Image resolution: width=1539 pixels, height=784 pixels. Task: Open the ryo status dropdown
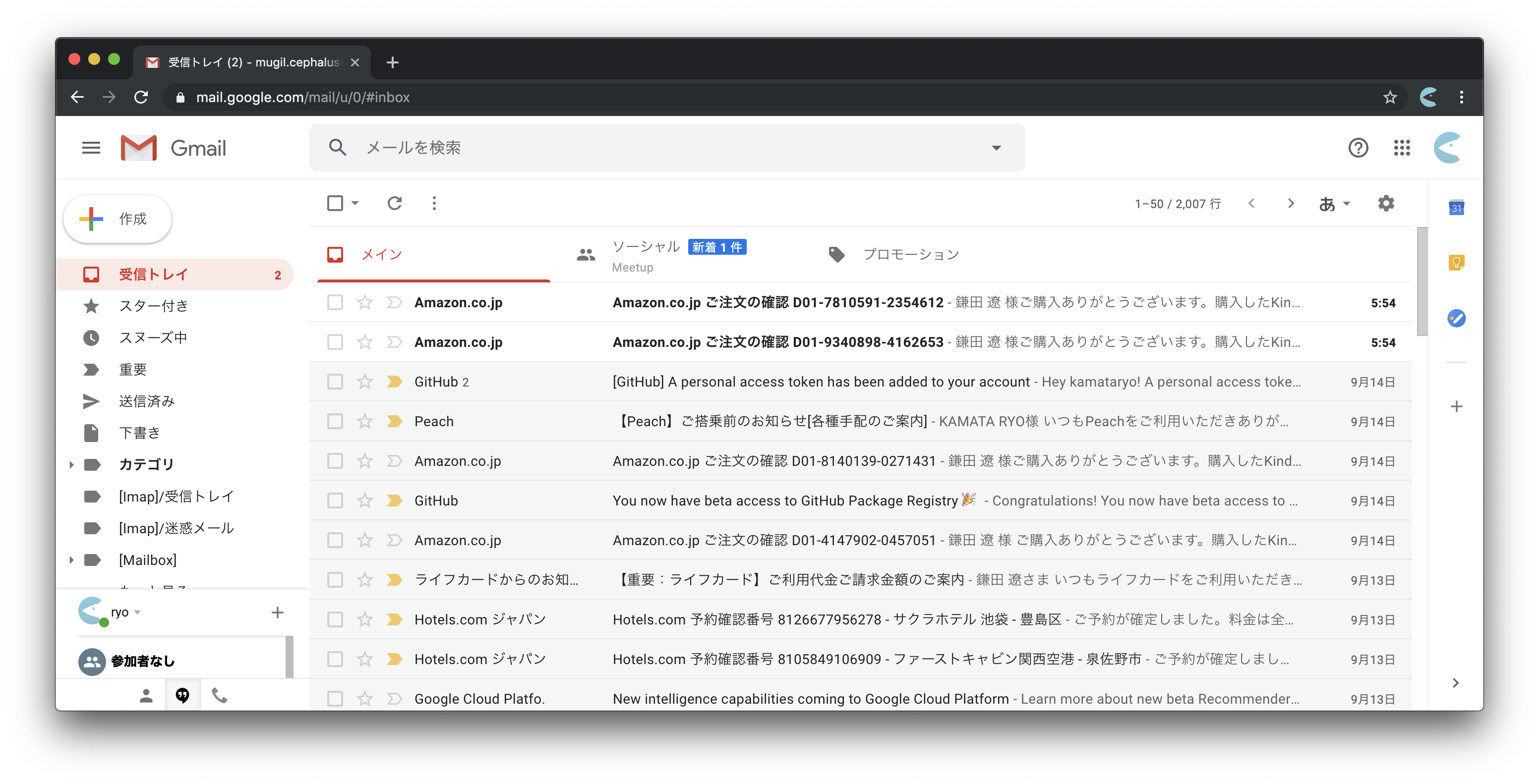tap(137, 613)
